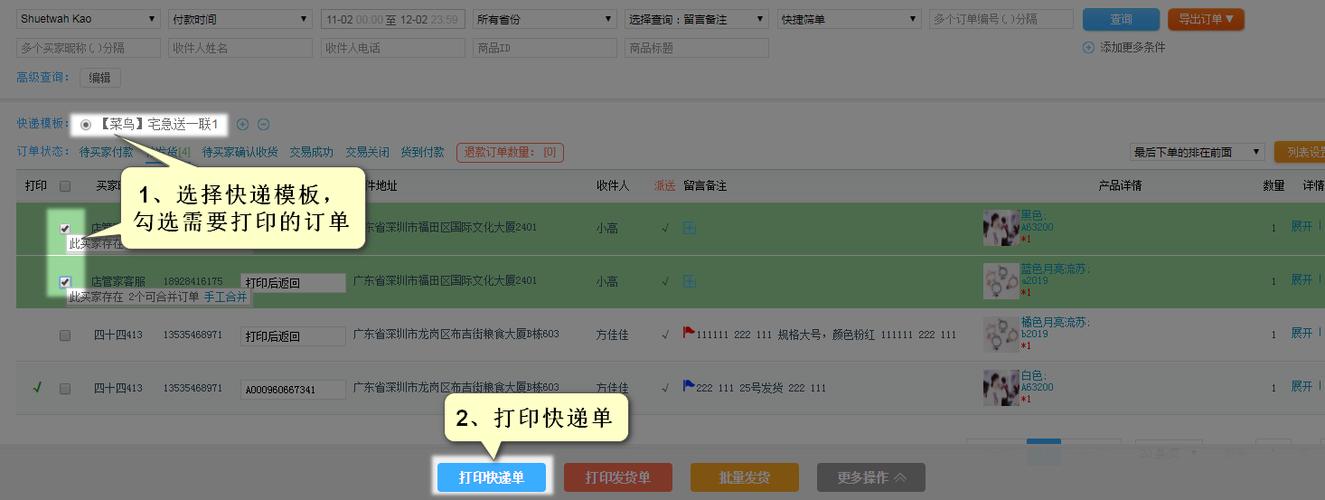Expand details of the 橘色月亮流苏 row
The image size is (1325, 500).
pos(1301,333)
